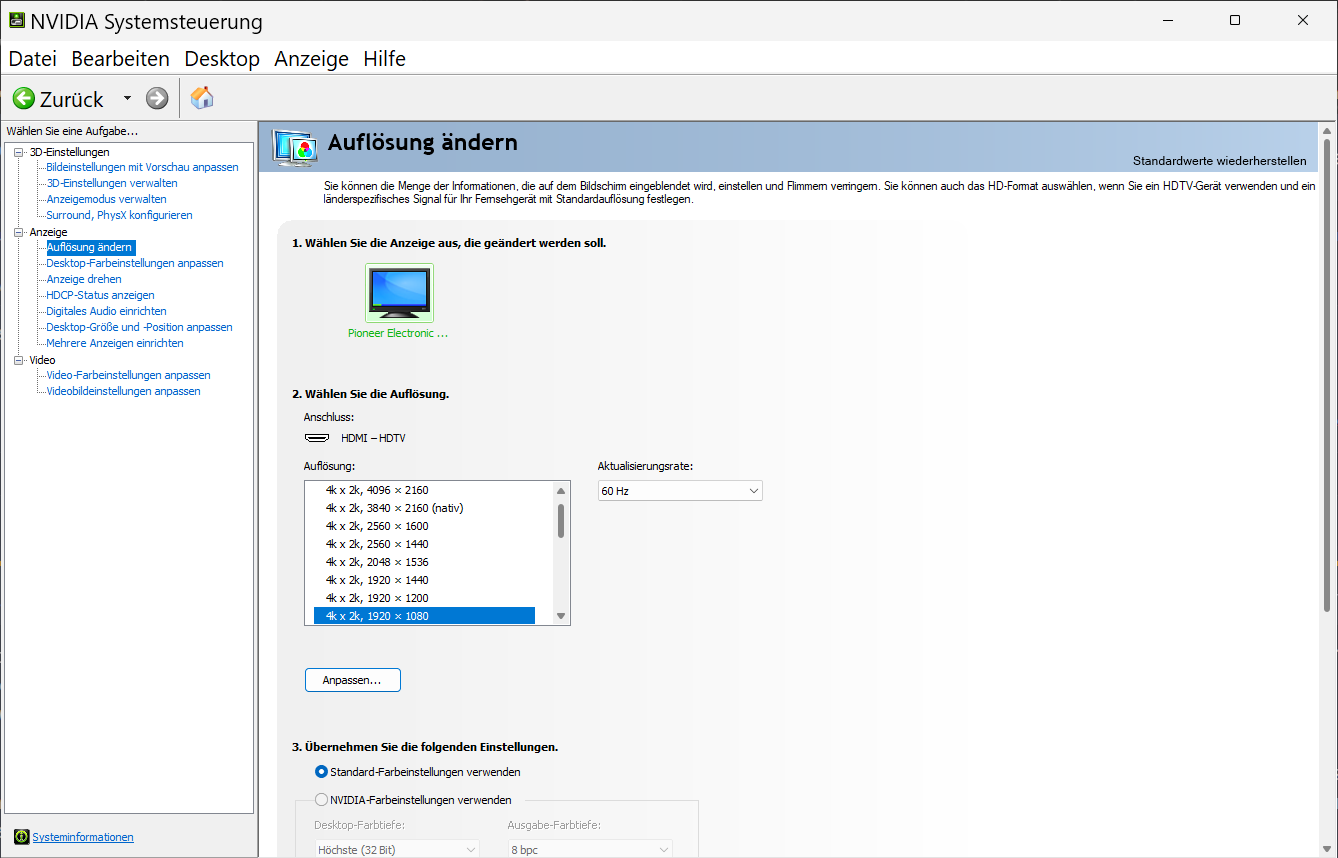Click resolution list scroll up arrow
The width and height of the screenshot is (1338, 858).
(x=561, y=491)
